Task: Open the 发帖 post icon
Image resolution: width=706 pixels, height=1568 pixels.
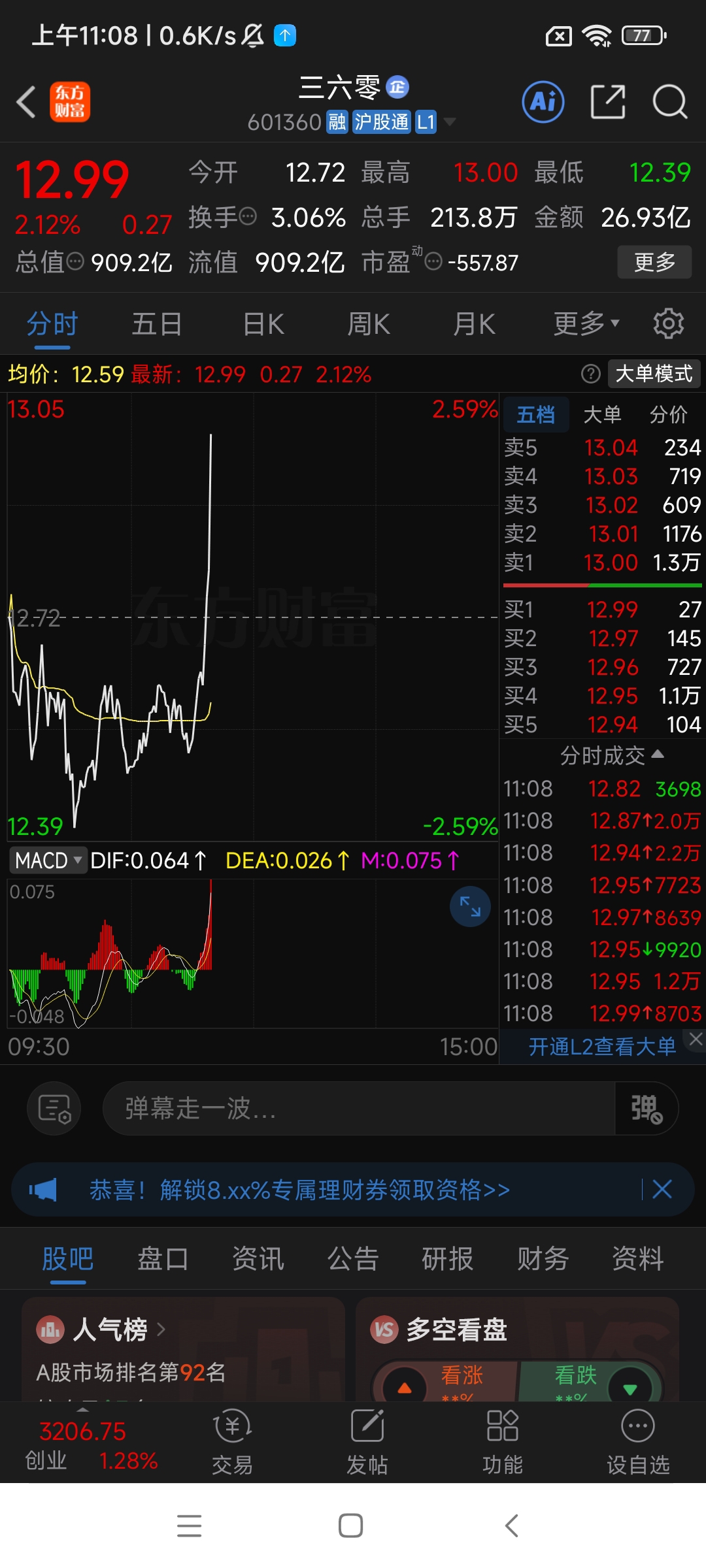Action: click(367, 1443)
